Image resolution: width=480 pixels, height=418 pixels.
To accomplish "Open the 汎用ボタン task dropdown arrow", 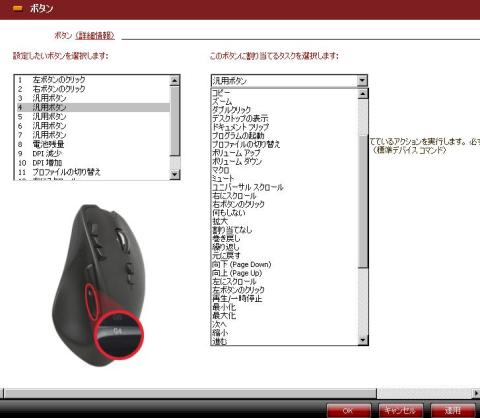I will [362, 80].
